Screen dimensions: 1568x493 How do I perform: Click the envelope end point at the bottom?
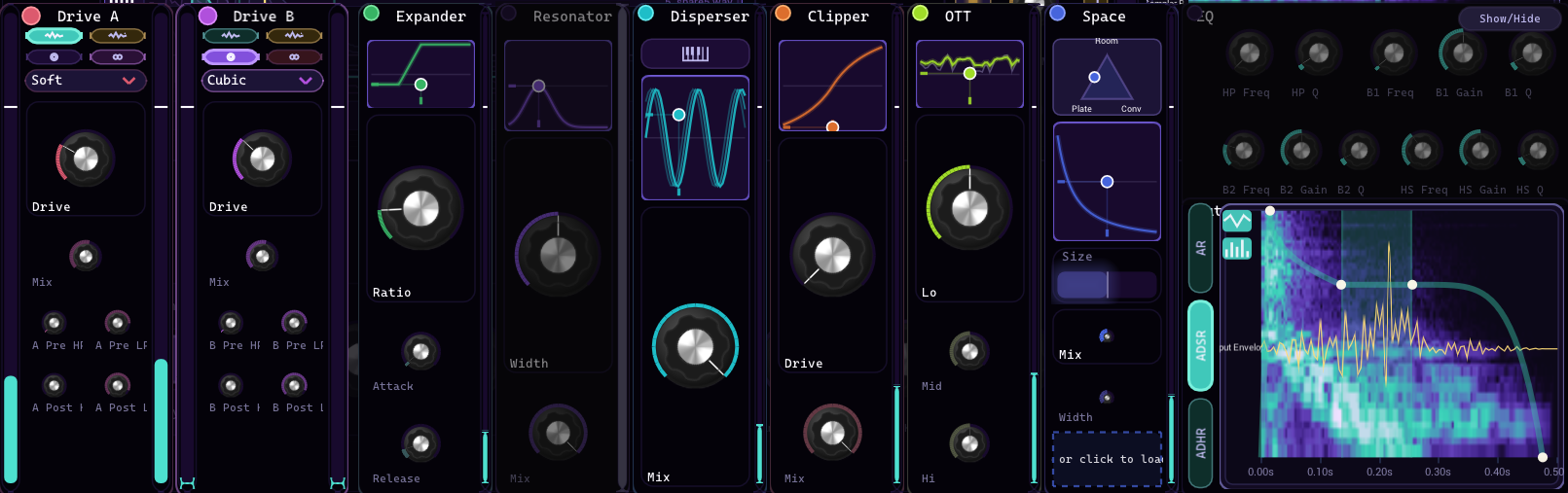(1543, 457)
